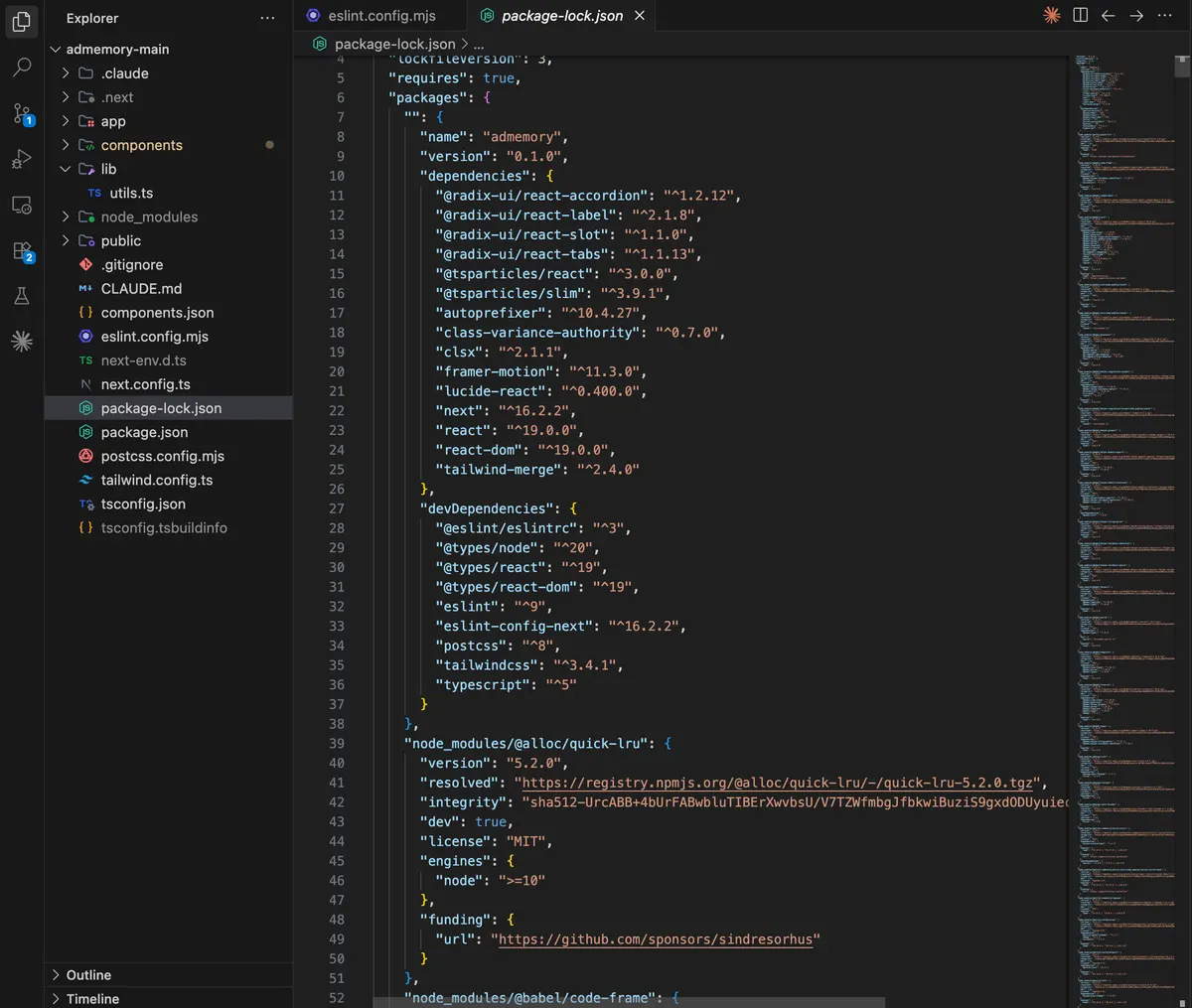Open Source Control view with badge

click(x=22, y=113)
